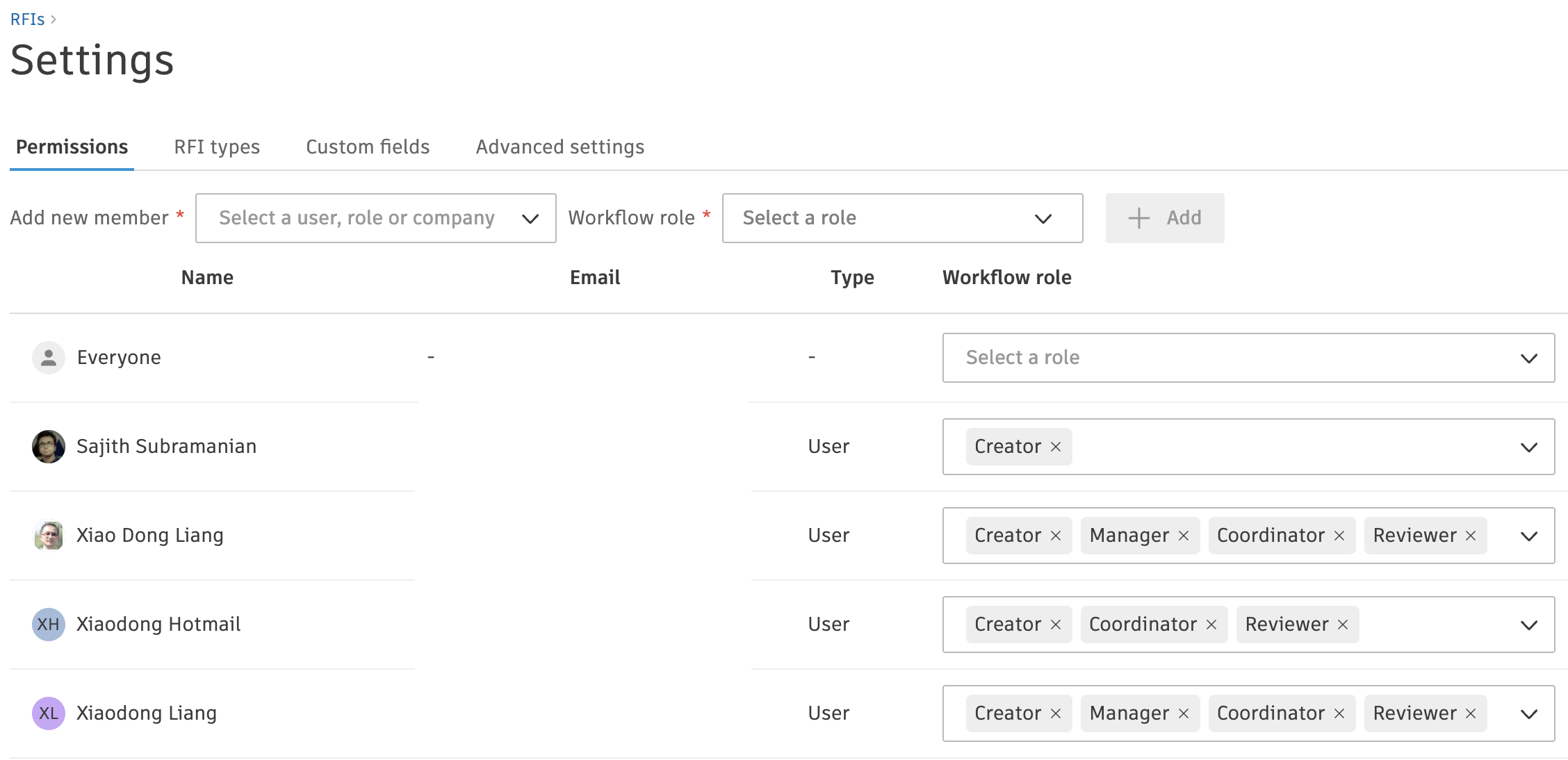
Task: Open the Custom fields tab
Action: click(367, 147)
